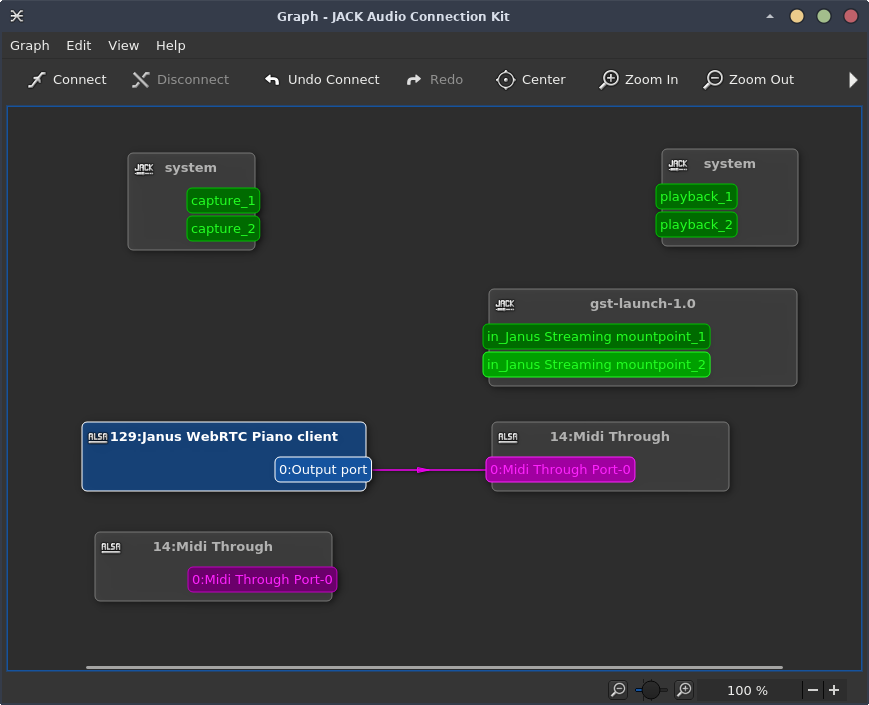The height and width of the screenshot is (705, 869).
Task: Click the plus zoom stepper button
Action: coord(834,690)
